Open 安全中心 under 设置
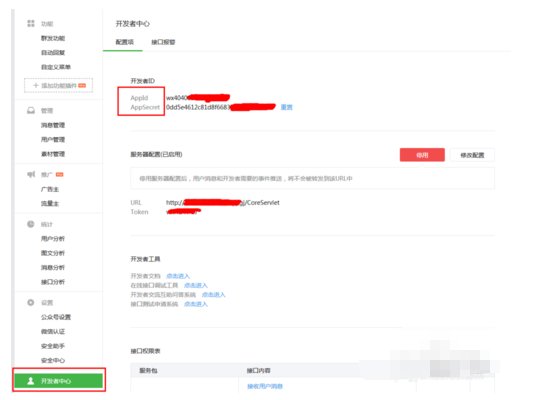The height and width of the screenshot is (400, 535). 53,360
